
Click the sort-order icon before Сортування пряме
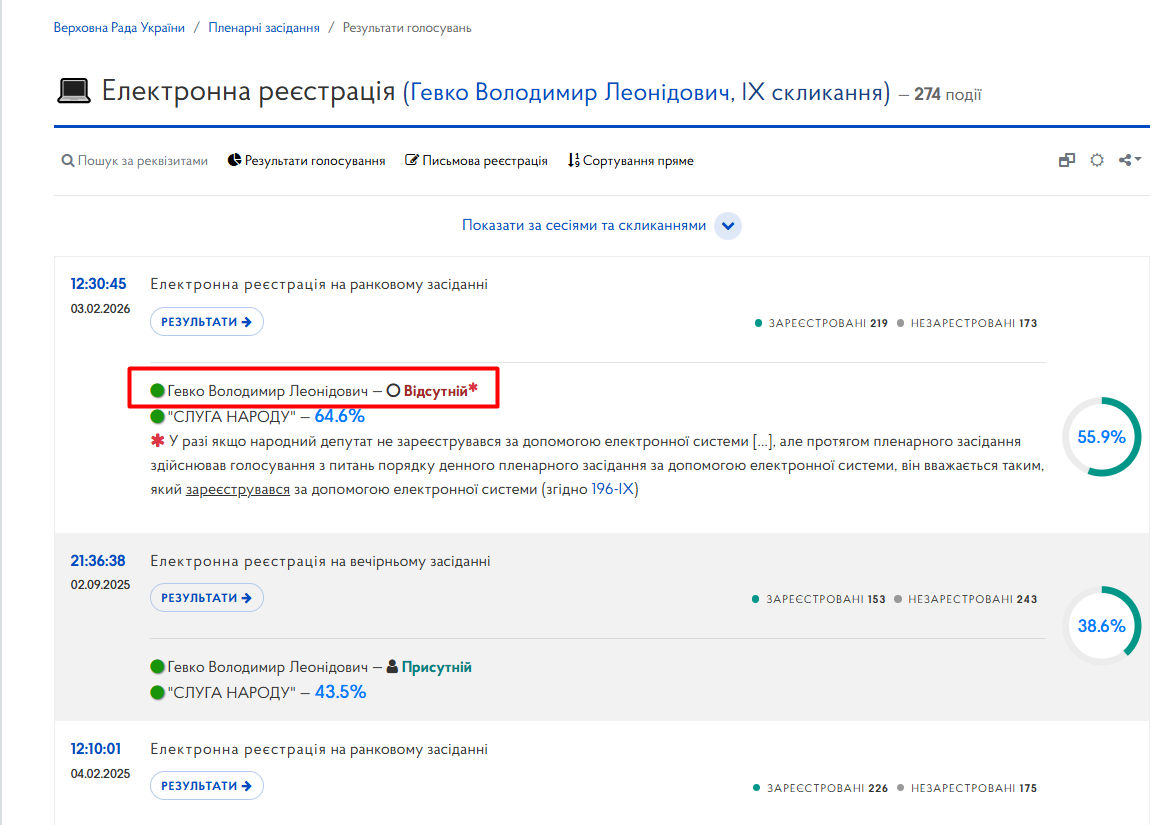point(574,160)
